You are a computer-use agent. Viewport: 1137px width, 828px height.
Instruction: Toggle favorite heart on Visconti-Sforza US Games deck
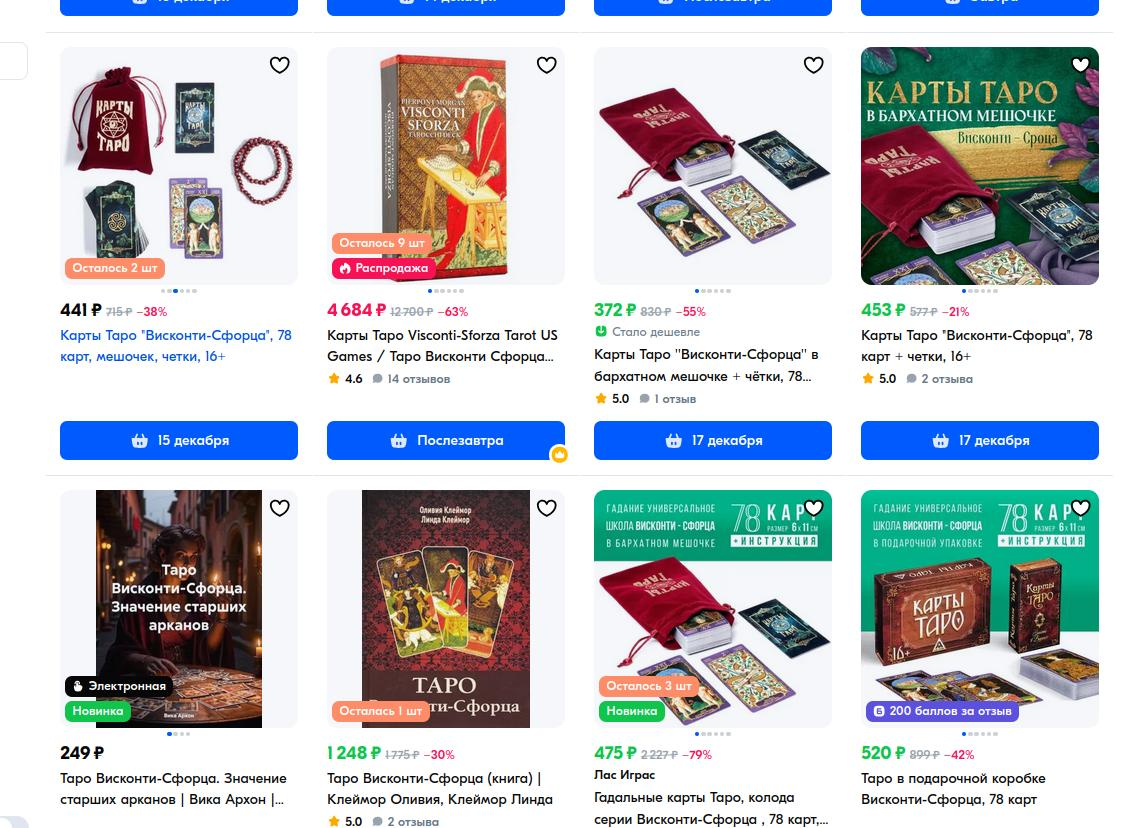pyautogui.click(x=546, y=65)
